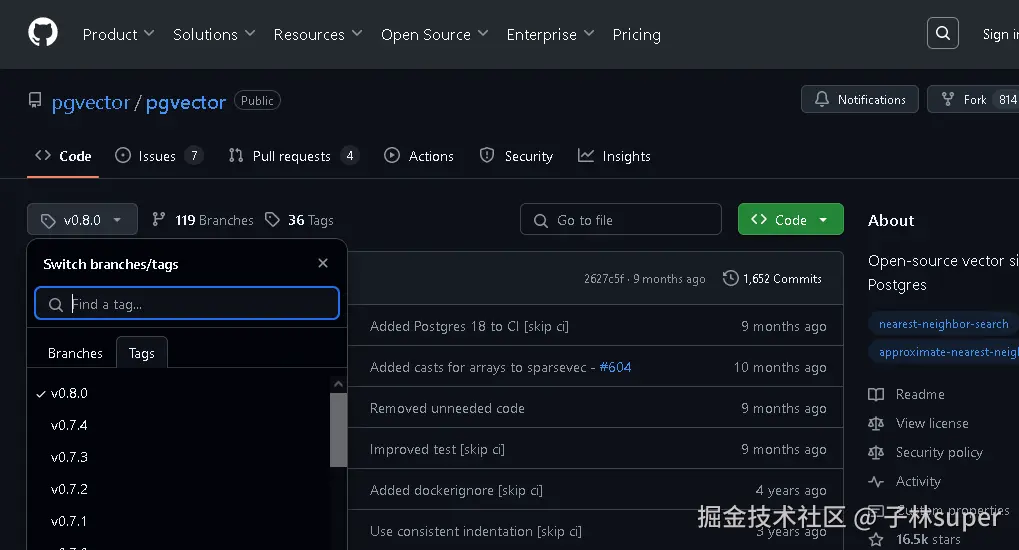Expand the Resources menu

point(318,34)
